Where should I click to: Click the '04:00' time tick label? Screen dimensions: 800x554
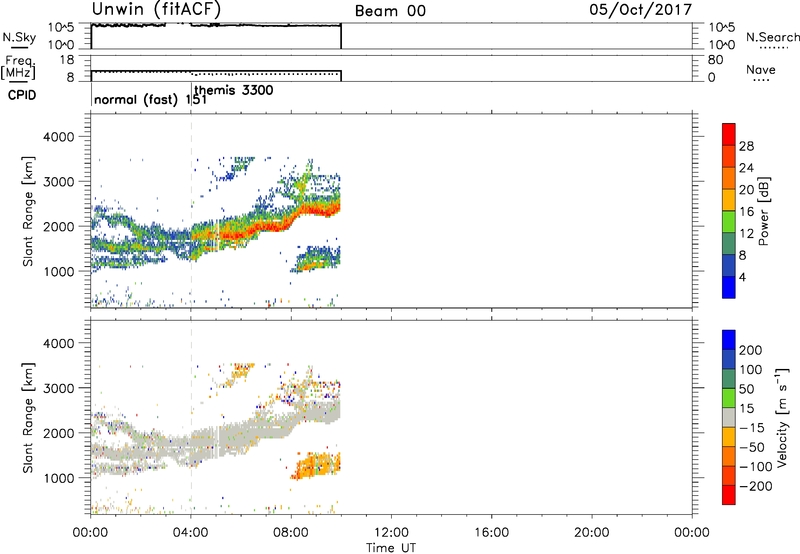click(x=191, y=533)
